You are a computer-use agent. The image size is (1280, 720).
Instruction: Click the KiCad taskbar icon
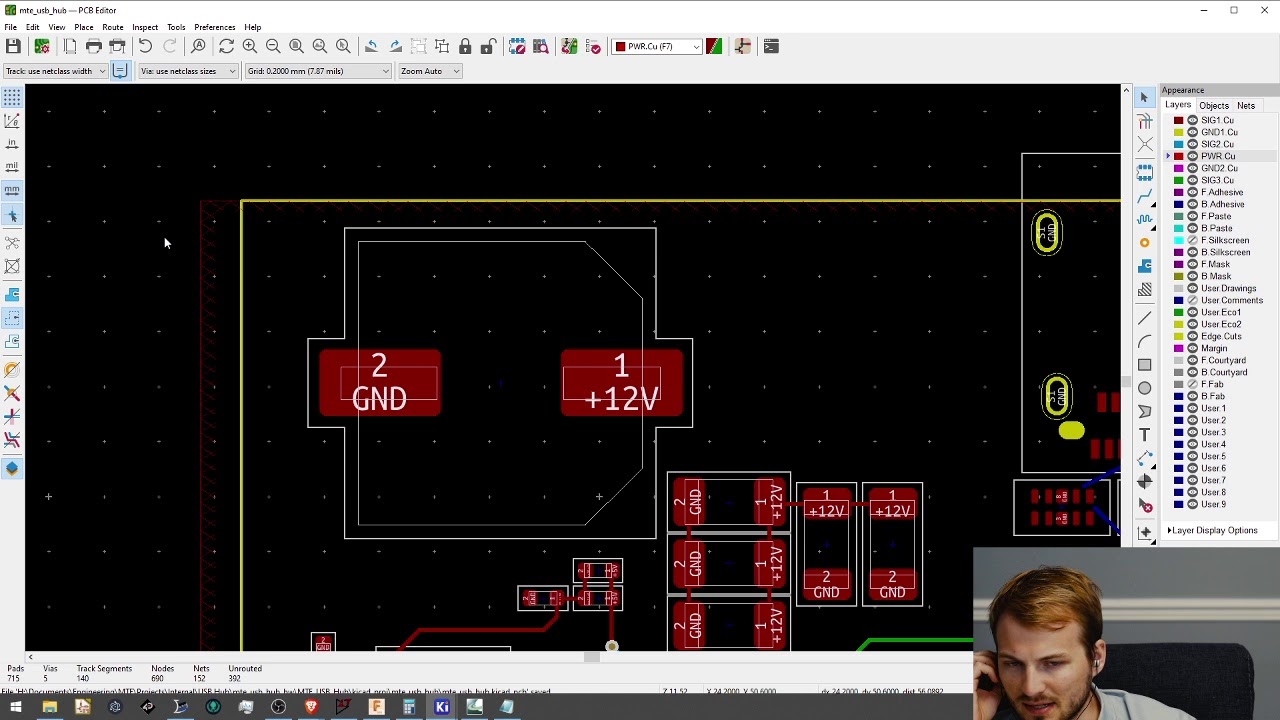442,707
